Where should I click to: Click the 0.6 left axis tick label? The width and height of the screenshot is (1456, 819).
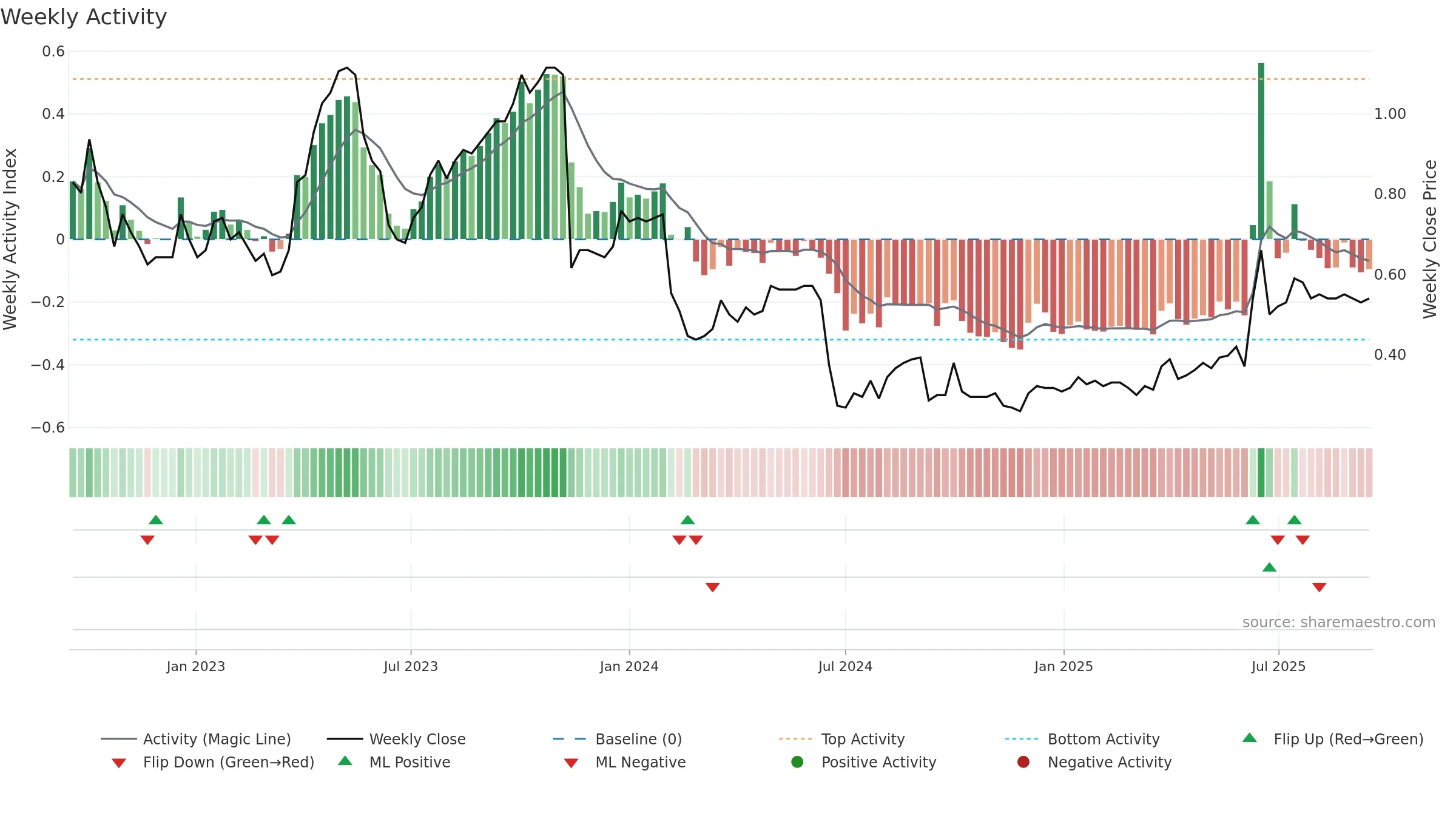pos(53,52)
